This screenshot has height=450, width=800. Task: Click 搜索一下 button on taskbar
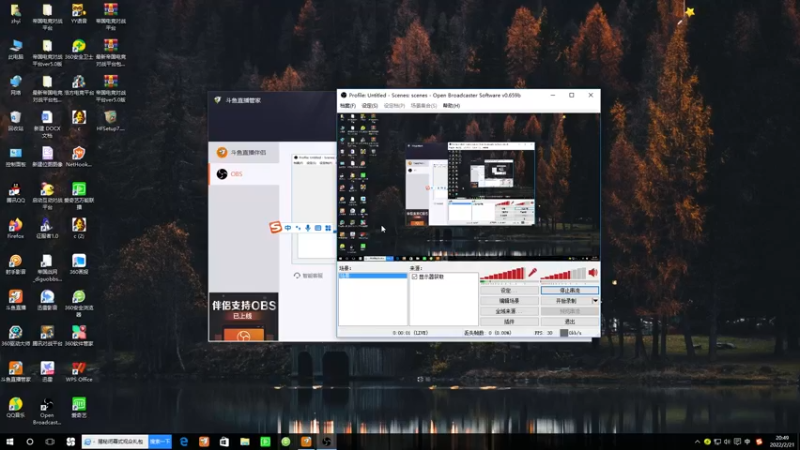click(x=160, y=441)
